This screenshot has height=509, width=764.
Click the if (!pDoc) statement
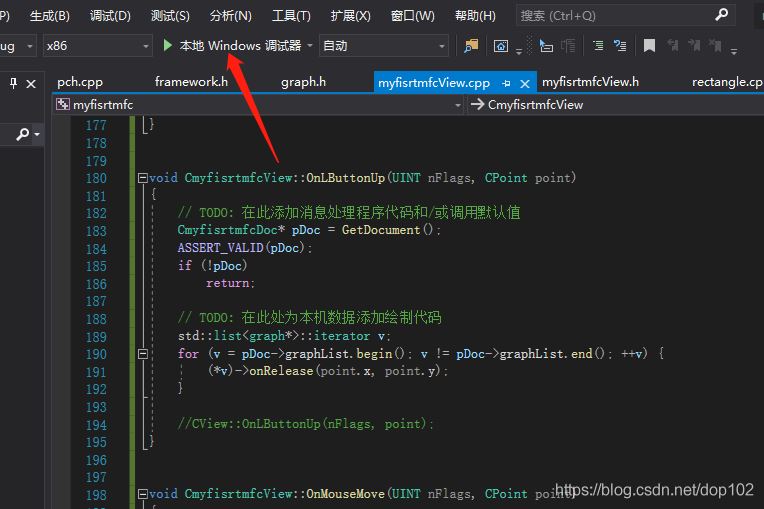tap(212, 265)
